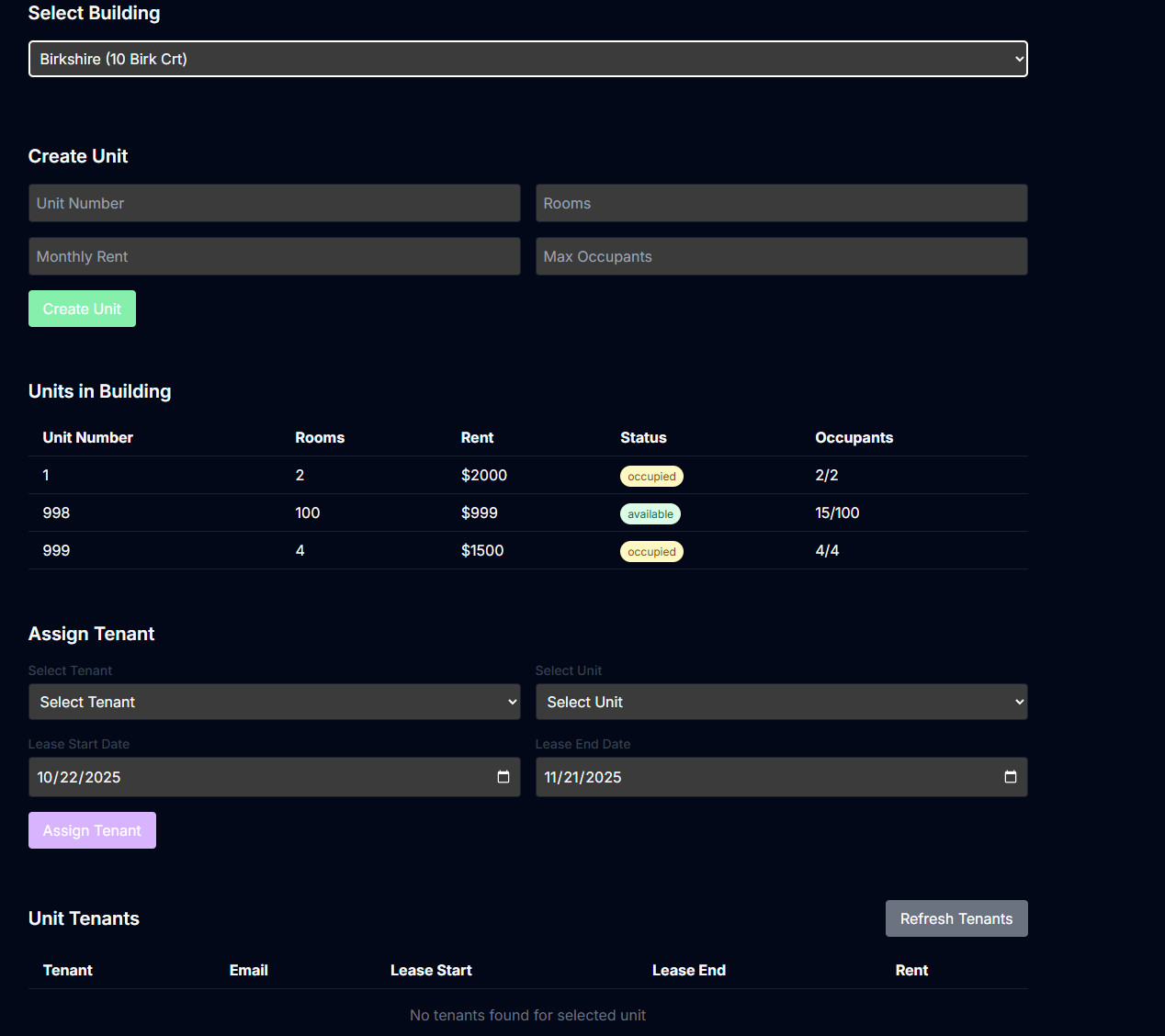Click the occupied status badge for unit 1
Screen dimensions: 1165x1036
[651, 477]
